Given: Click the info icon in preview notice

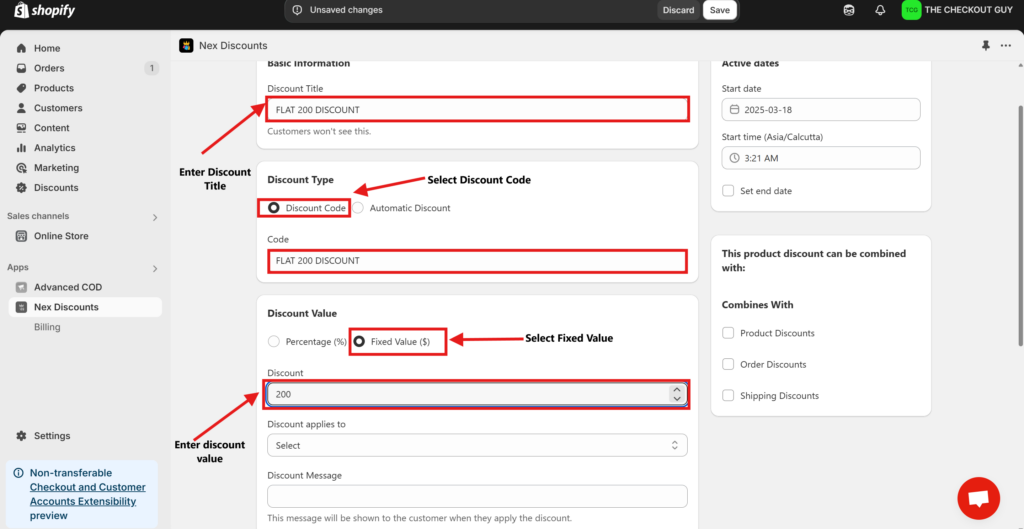Looking at the screenshot, I should coord(18,473).
